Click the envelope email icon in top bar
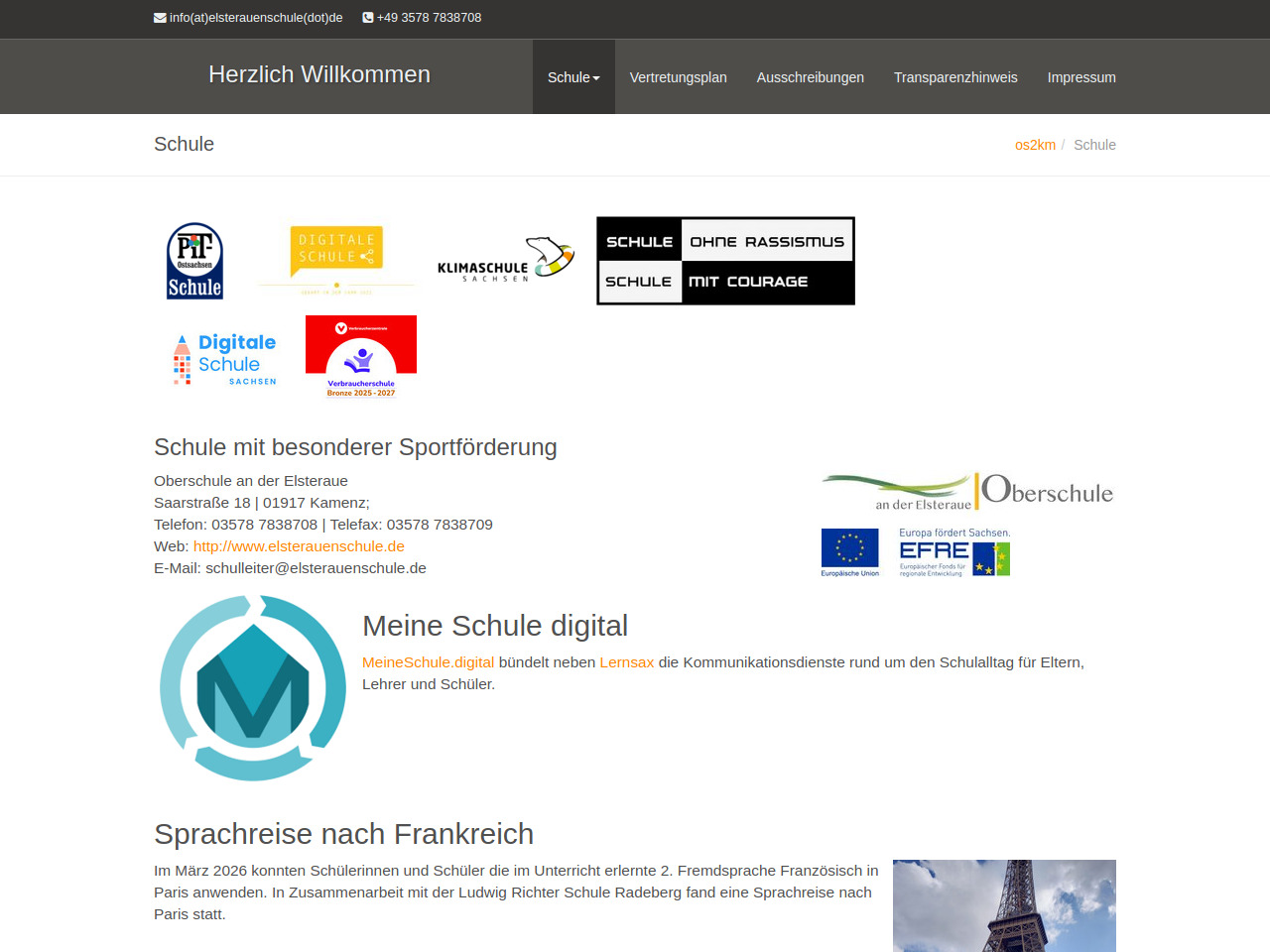Image resolution: width=1270 pixels, height=952 pixels. click(160, 18)
